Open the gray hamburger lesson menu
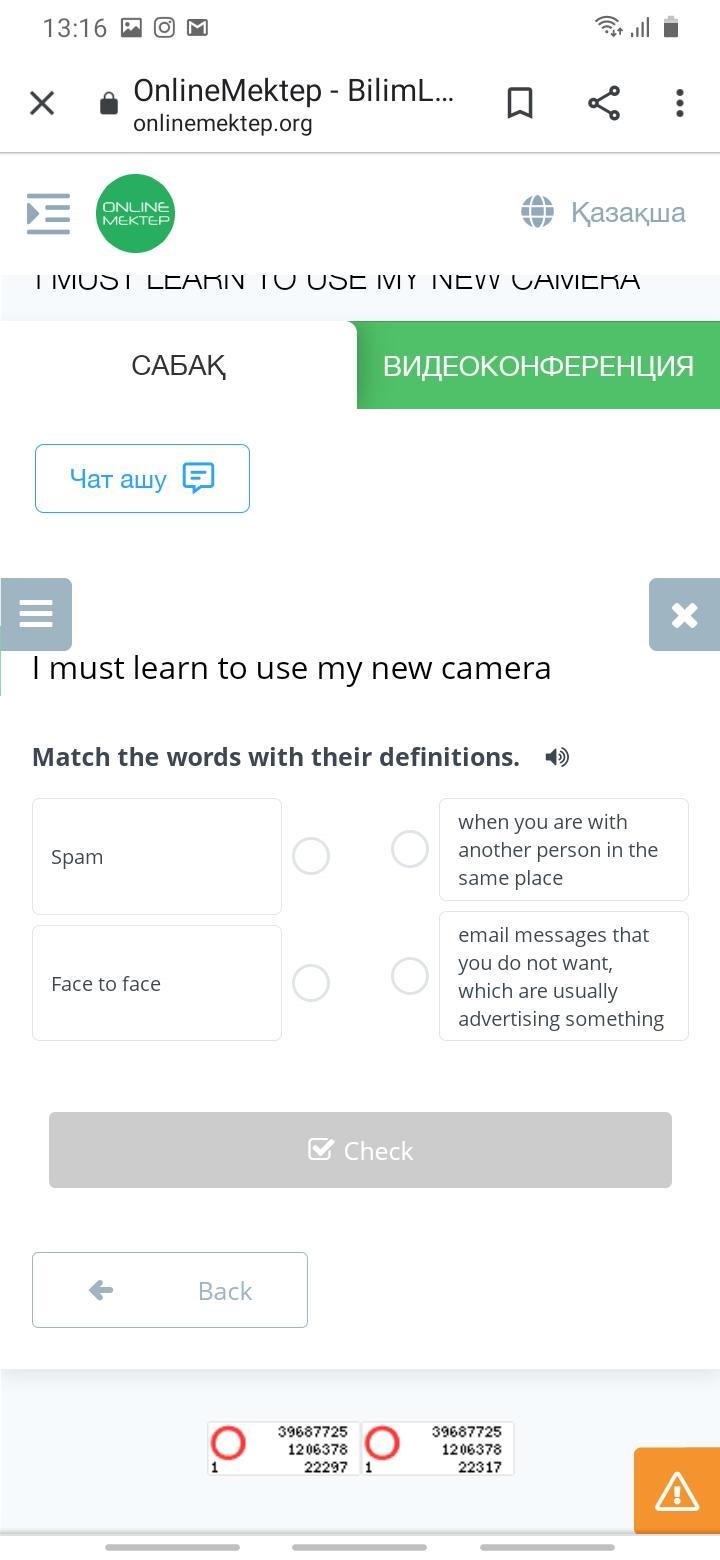Image resolution: width=720 pixels, height=1560 pixels. (36, 614)
